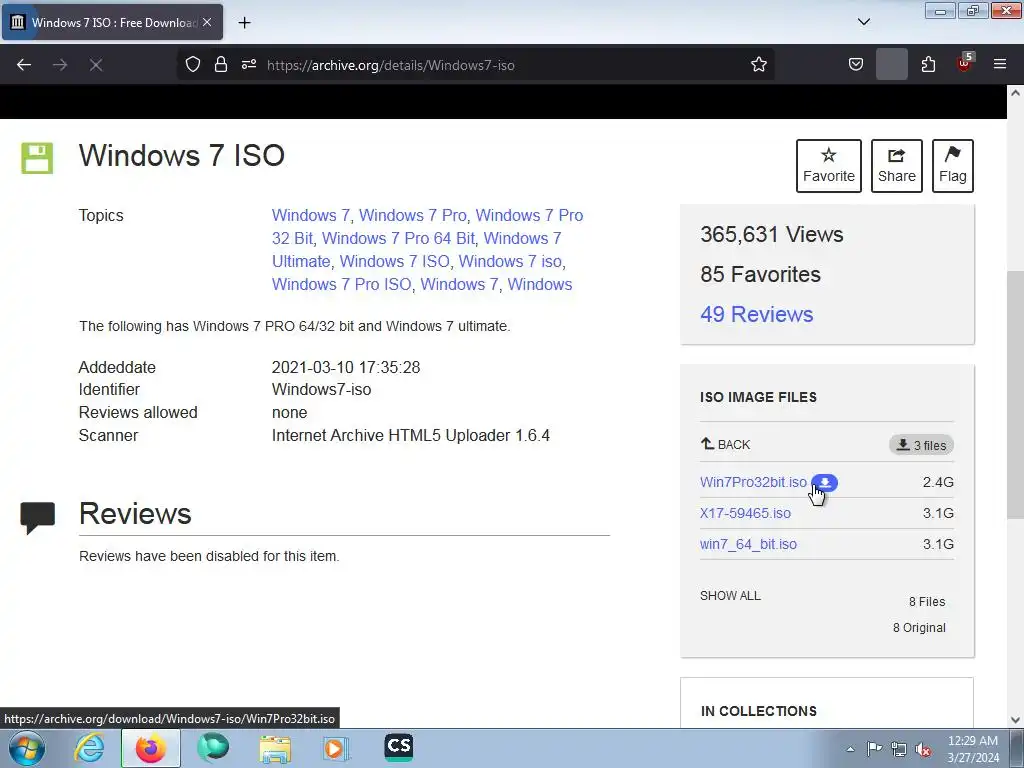Click the scrollbar down arrow
The image size is (1024, 768).
(x=1015, y=720)
